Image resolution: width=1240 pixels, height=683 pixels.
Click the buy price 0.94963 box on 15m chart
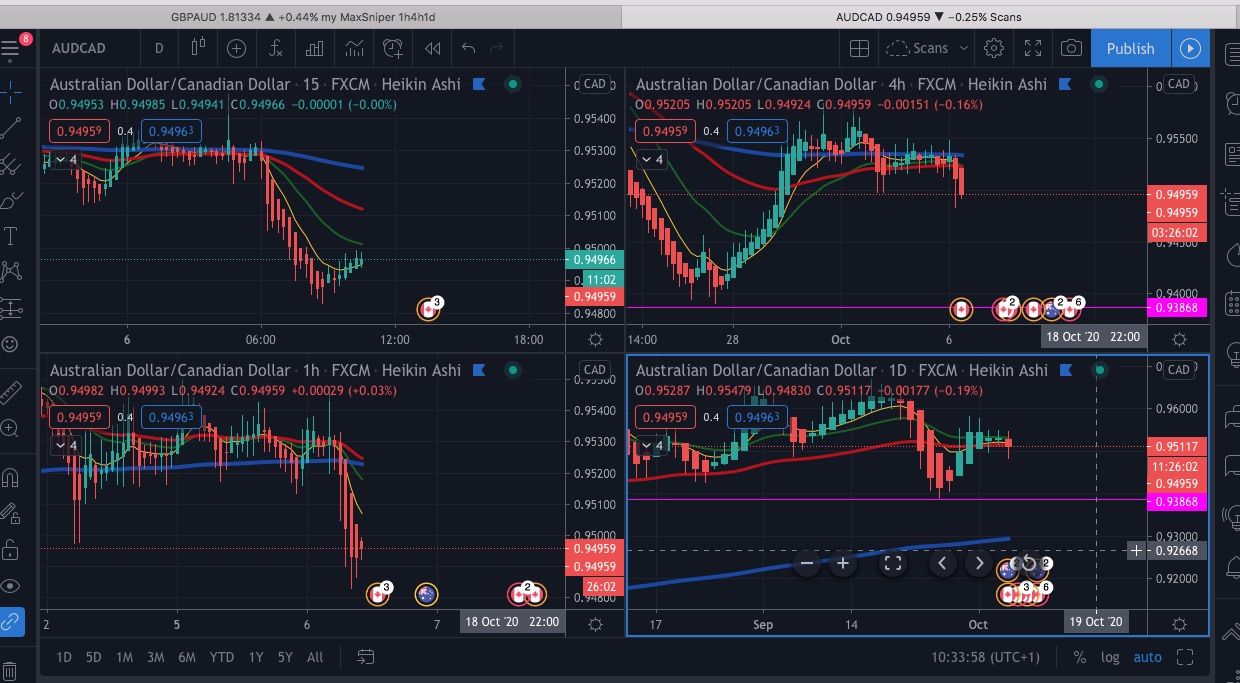(x=172, y=131)
